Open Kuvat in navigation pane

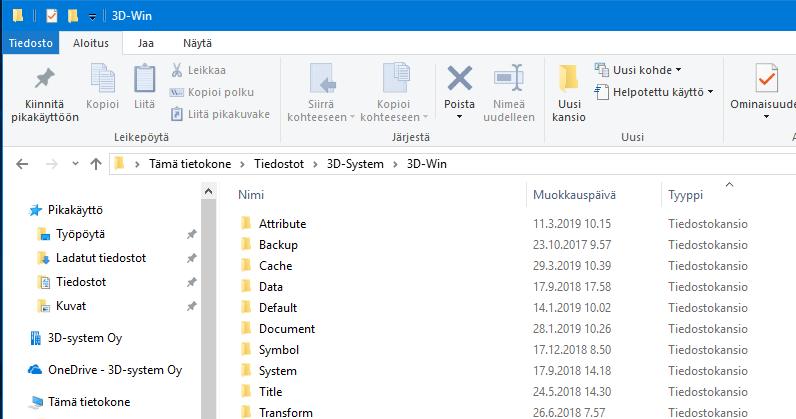(x=71, y=306)
